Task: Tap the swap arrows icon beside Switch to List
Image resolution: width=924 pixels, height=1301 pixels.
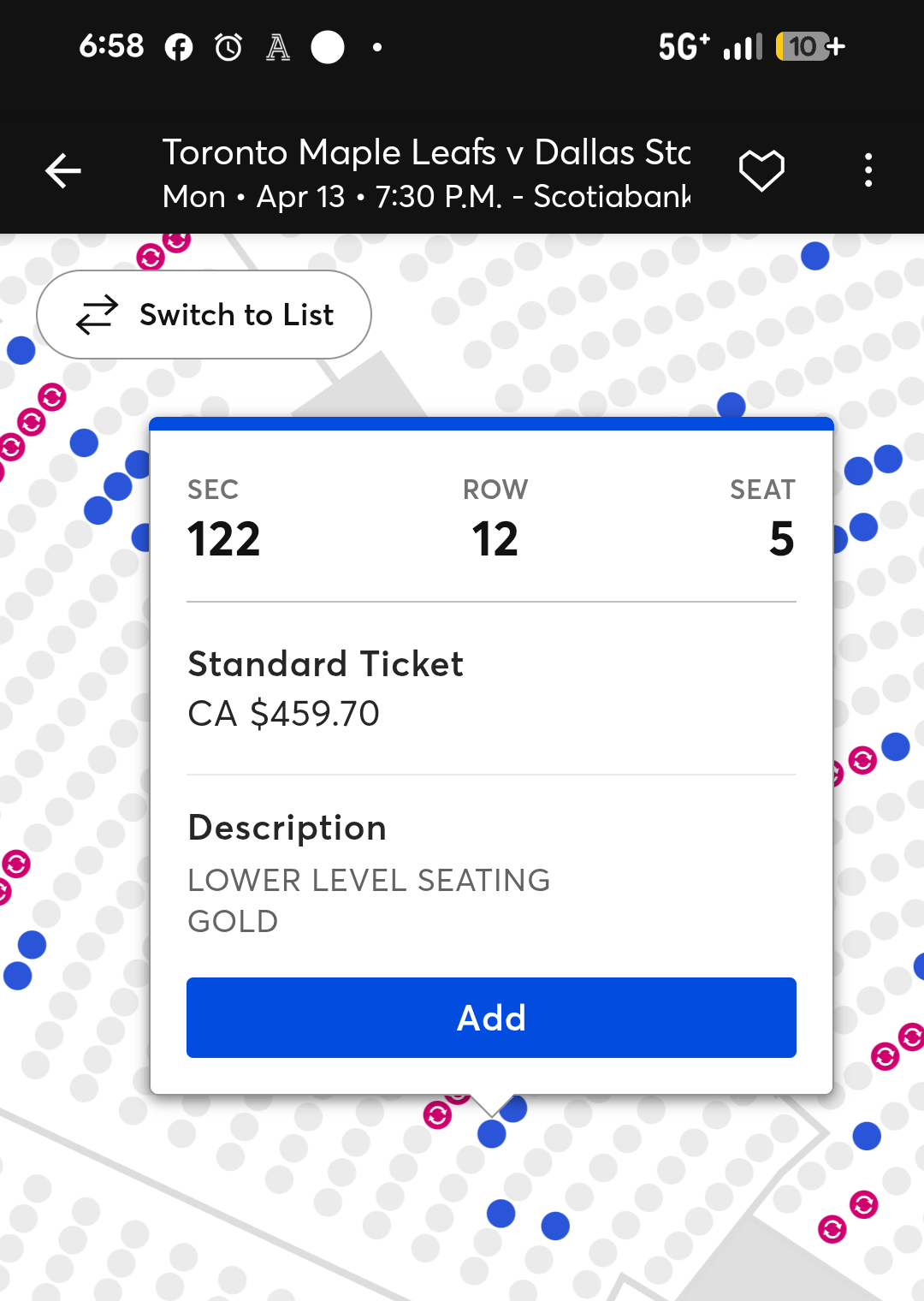Action: (x=97, y=315)
